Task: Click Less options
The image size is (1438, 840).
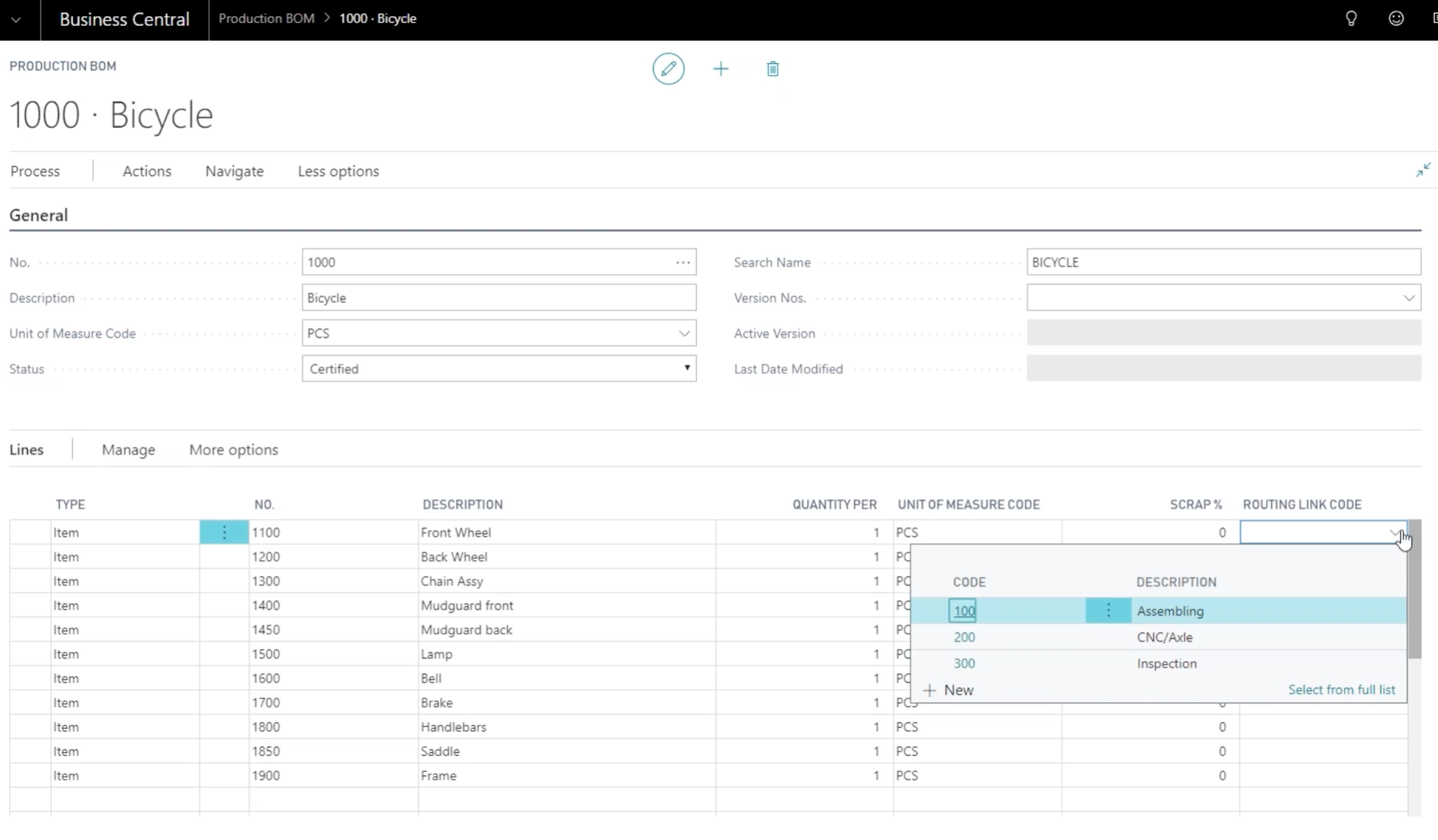Action: (x=338, y=171)
